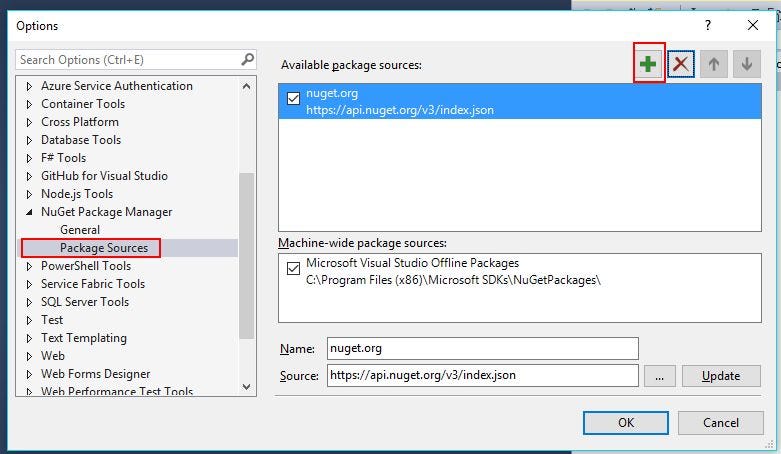781x454 pixels.
Task: Expand the Node.js Tools node
Action: coord(29,194)
